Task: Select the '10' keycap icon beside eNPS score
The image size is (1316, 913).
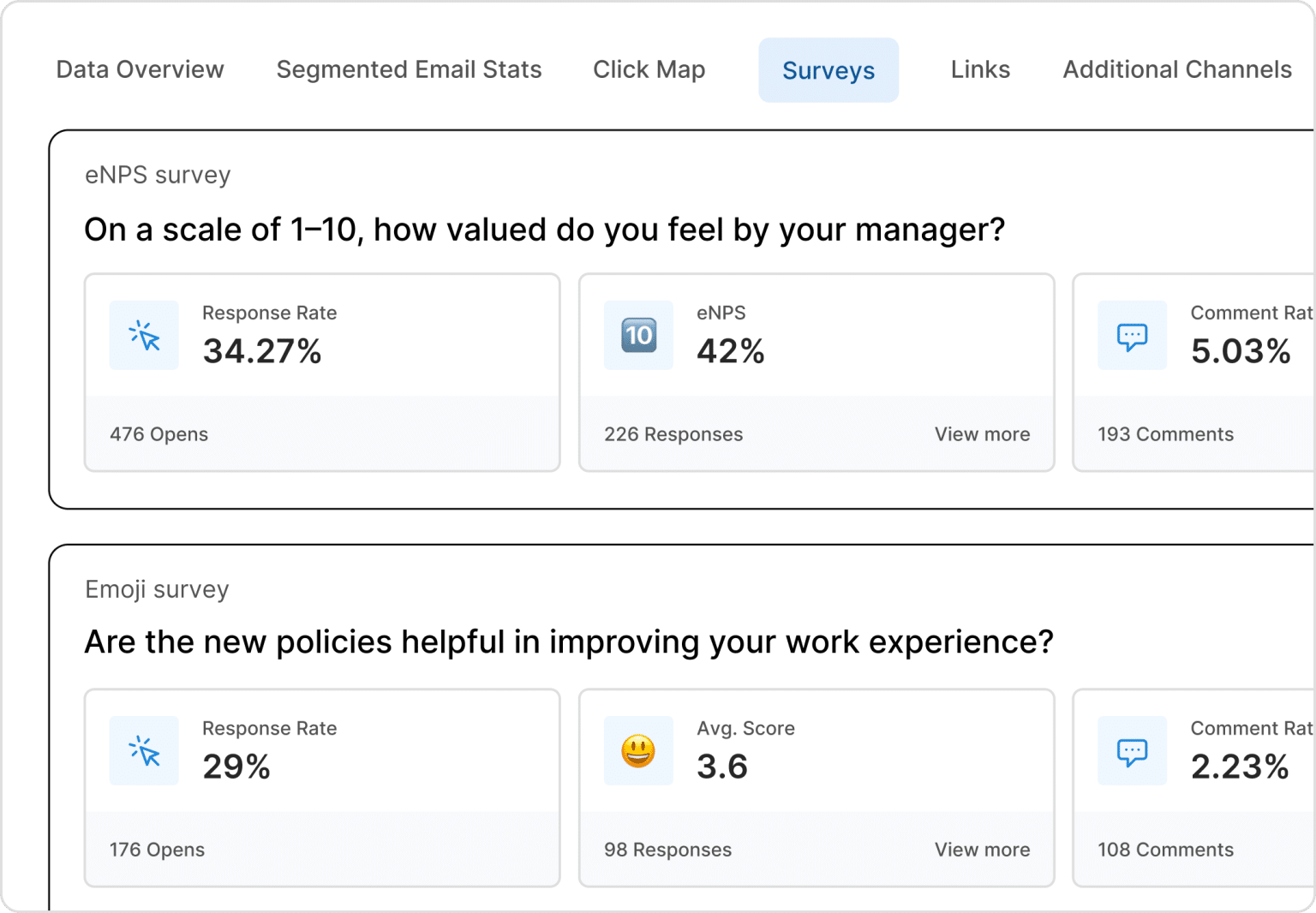Action: point(638,336)
